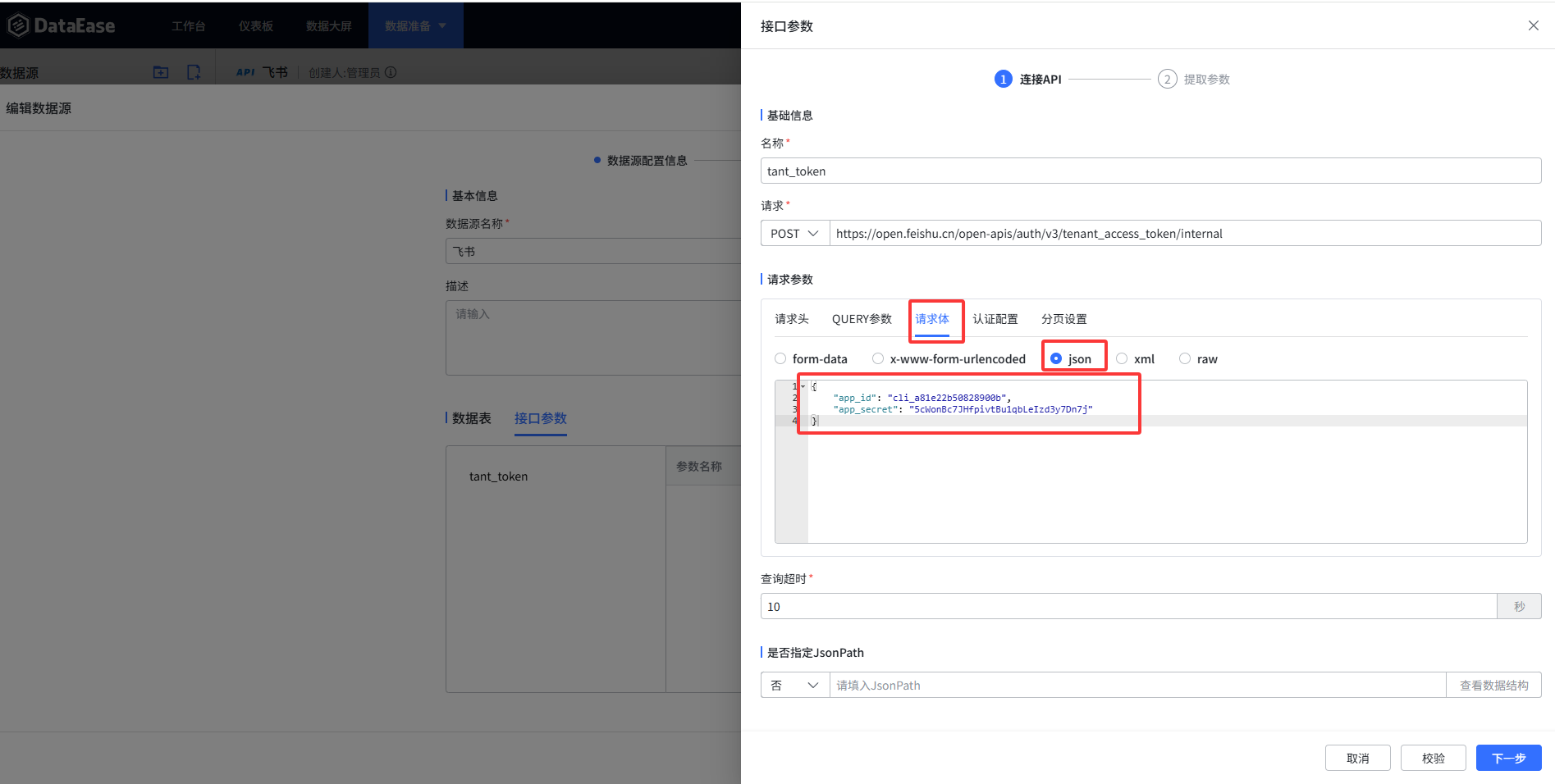The width and height of the screenshot is (1555, 784).
Task: Click the 下一步 next step button
Action: coord(1508,758)
